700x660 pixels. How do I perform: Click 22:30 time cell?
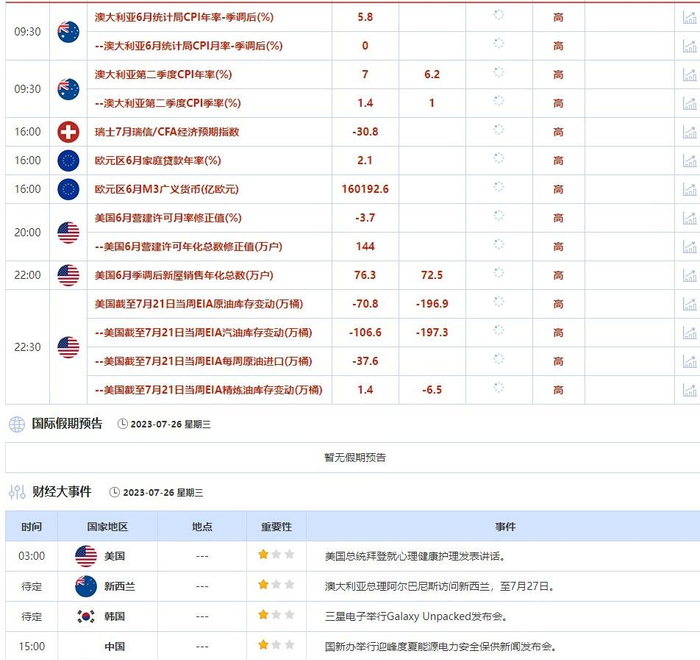tap(28, 347)
